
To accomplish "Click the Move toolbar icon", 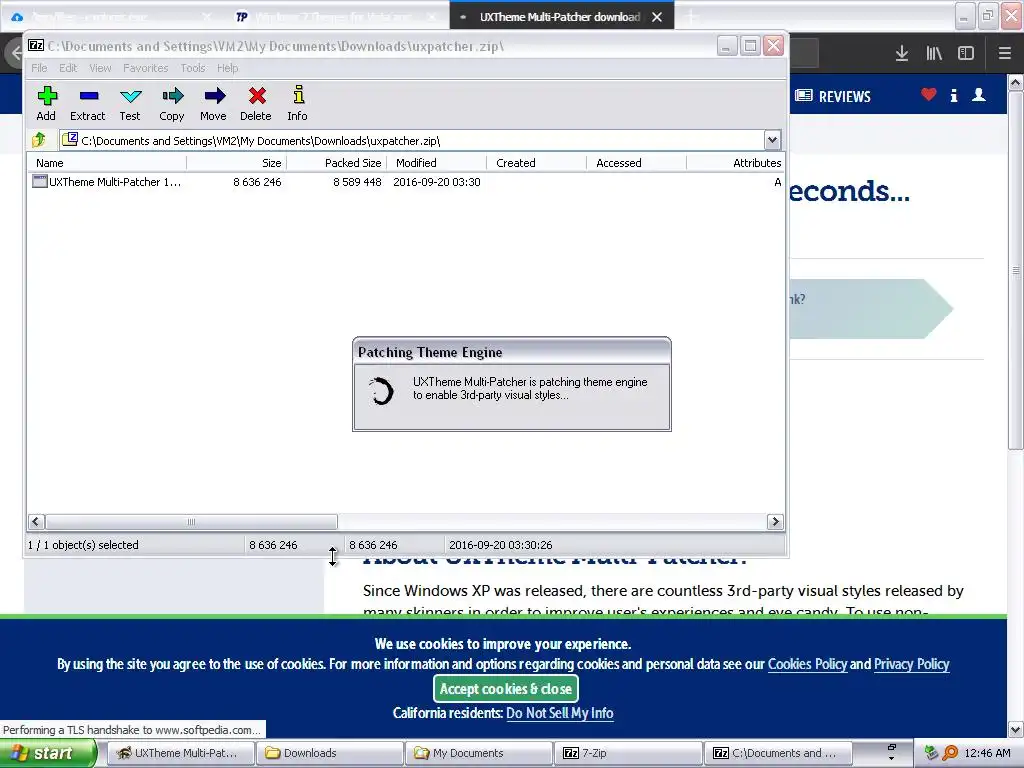I will (214, 103).
